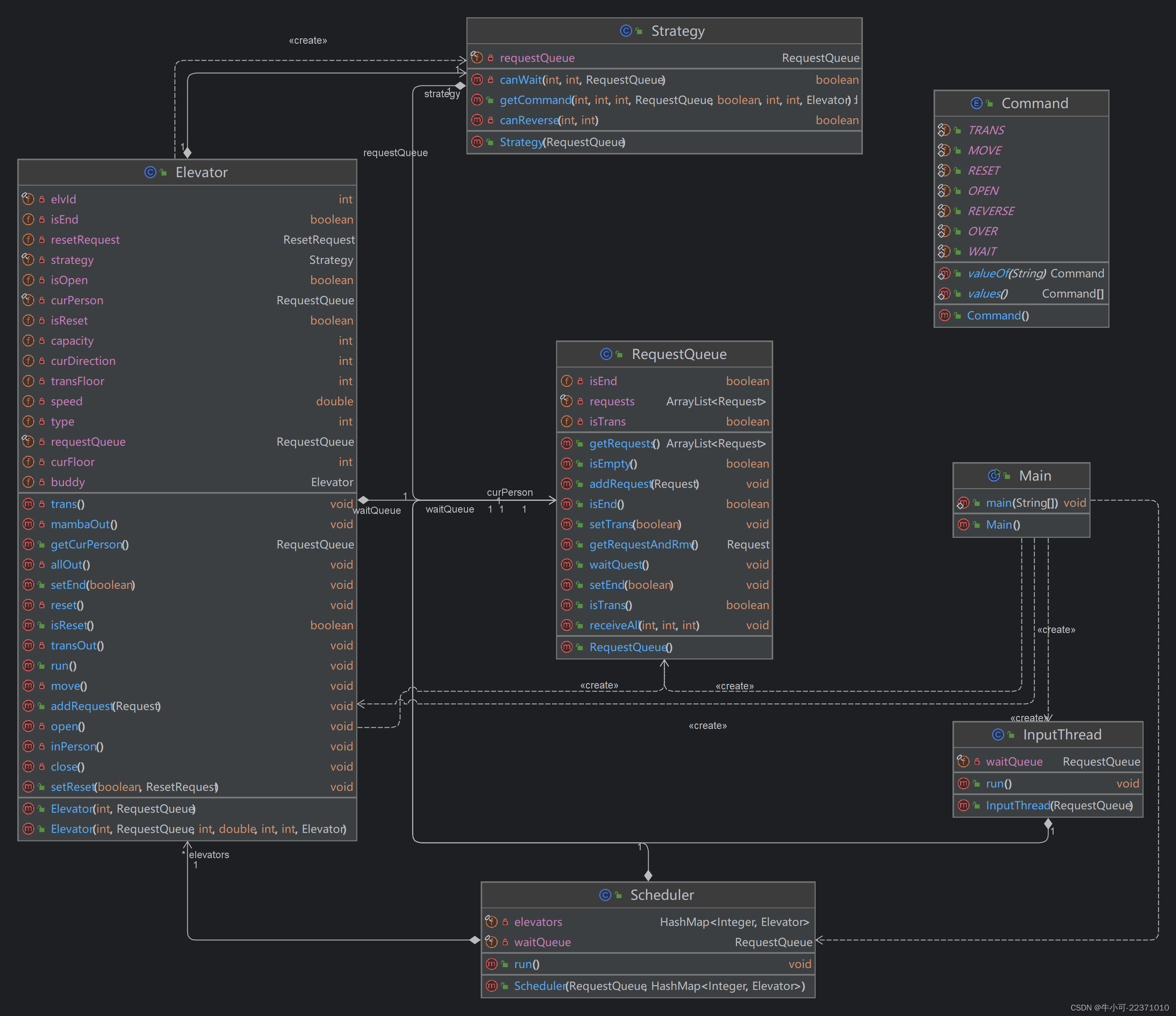This screenshot has width=1176, height=1016.
Task: Click the OPEN enum constant
Action: (1022, 191)
